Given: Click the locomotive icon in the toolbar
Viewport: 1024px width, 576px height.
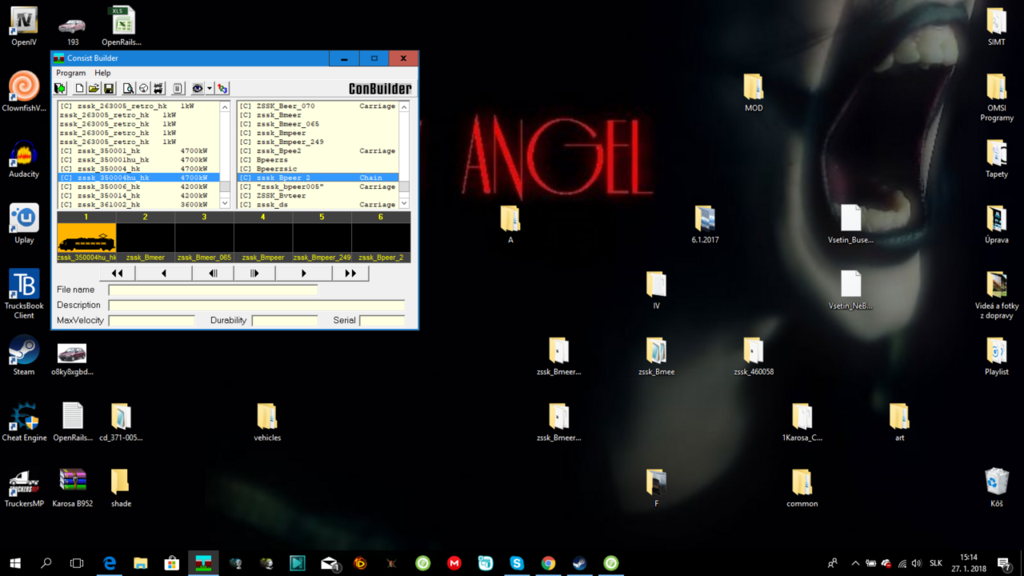Looking at the screenshot, I should pos(158,88).
